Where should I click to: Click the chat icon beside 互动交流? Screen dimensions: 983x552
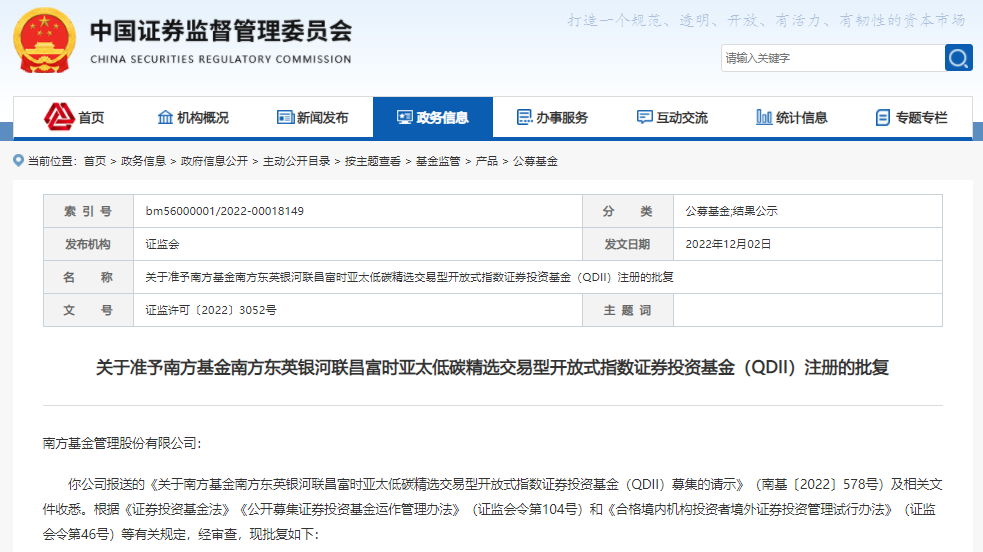[x=644, y=117]
